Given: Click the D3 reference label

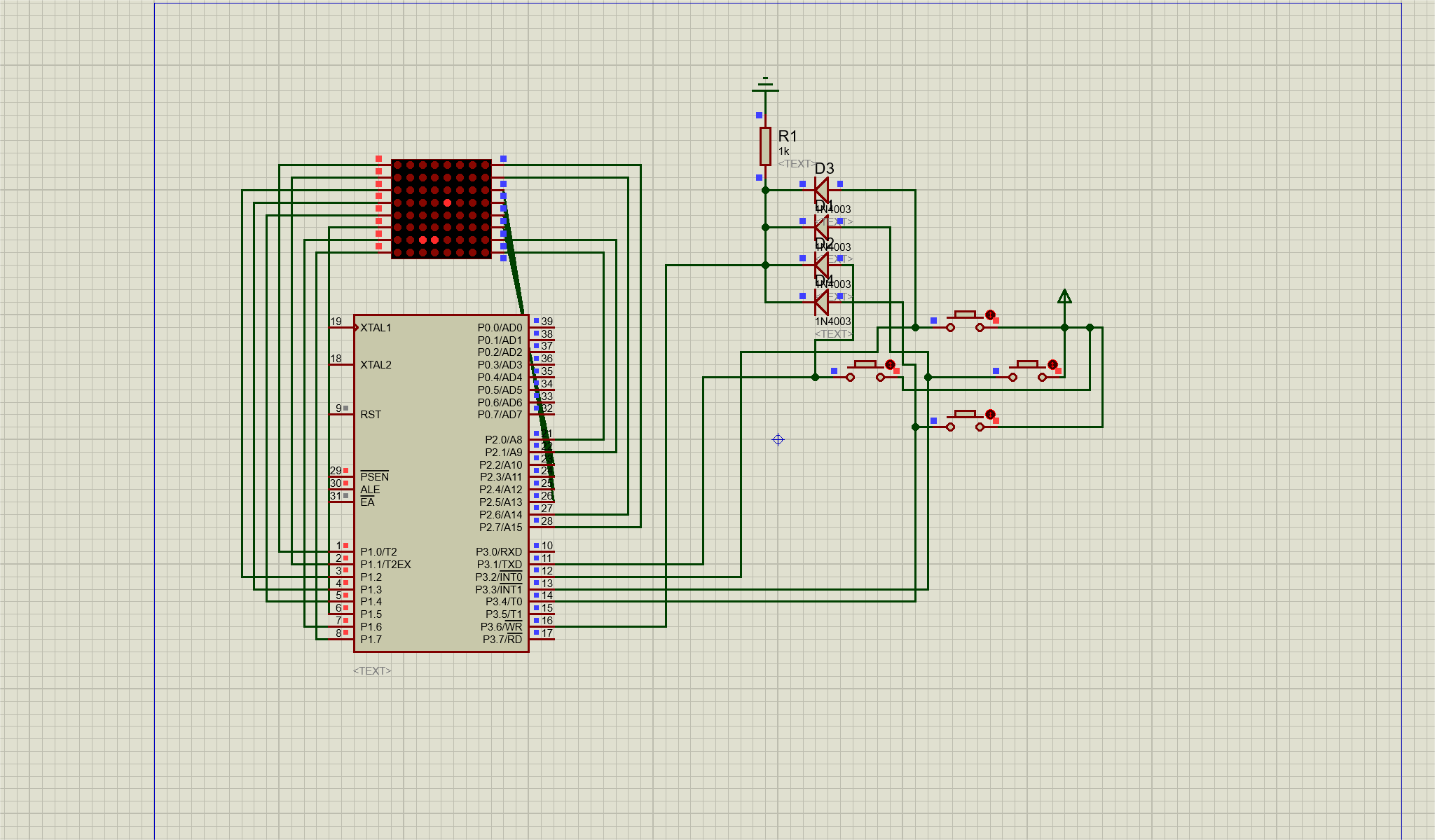Looking at the screenshot, I should point(824,168).
